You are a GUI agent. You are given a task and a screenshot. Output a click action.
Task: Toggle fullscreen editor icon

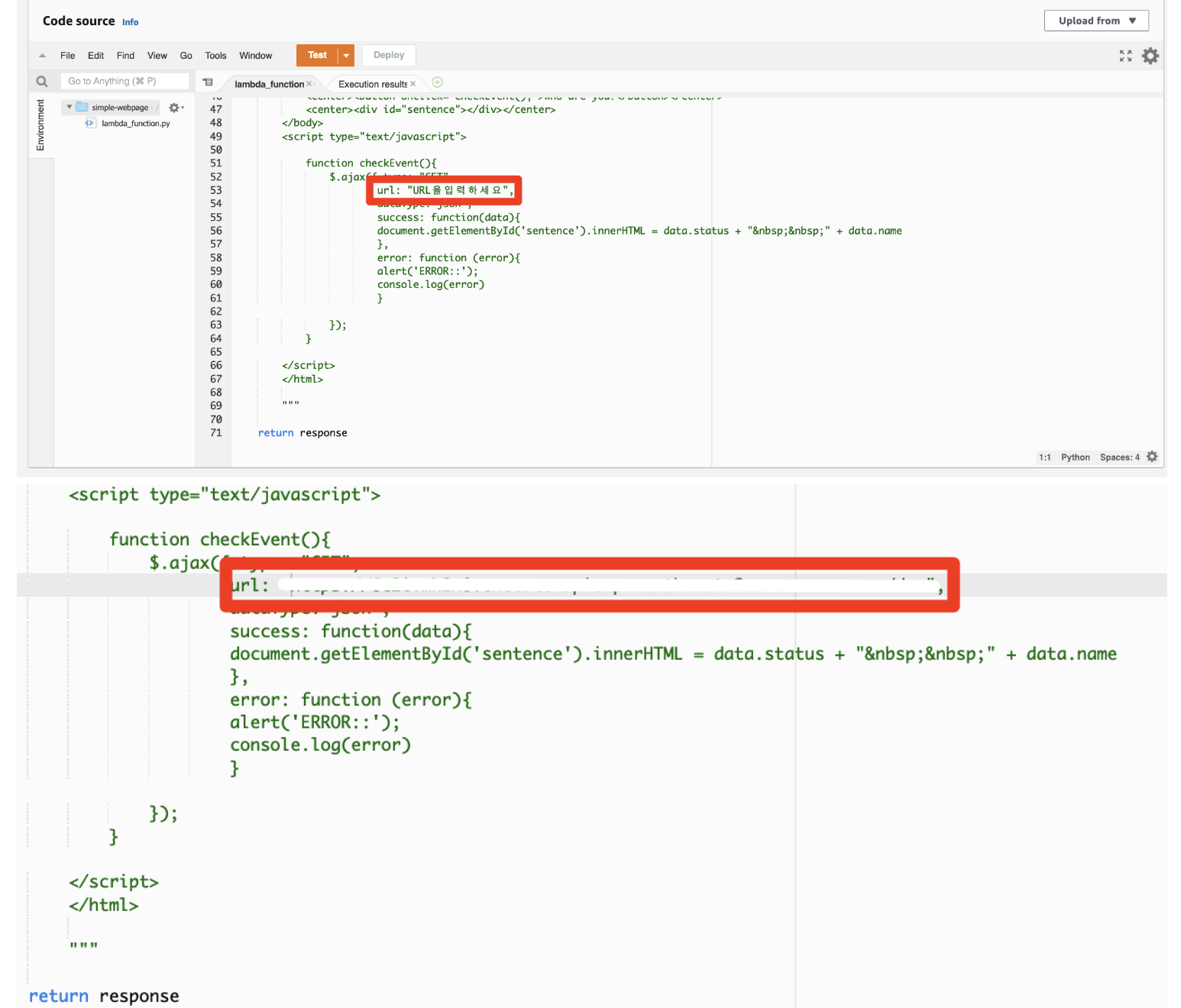[x=1125, y=56]
